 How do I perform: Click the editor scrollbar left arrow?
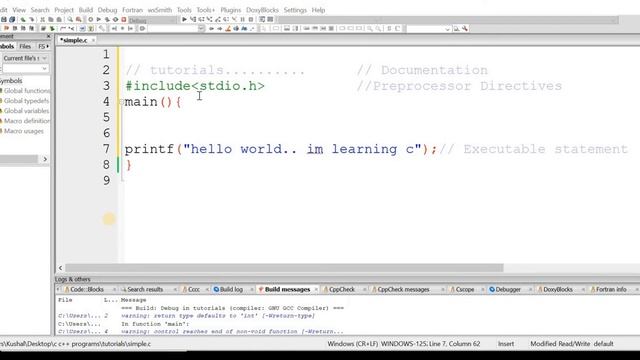(x=60, y=268)
